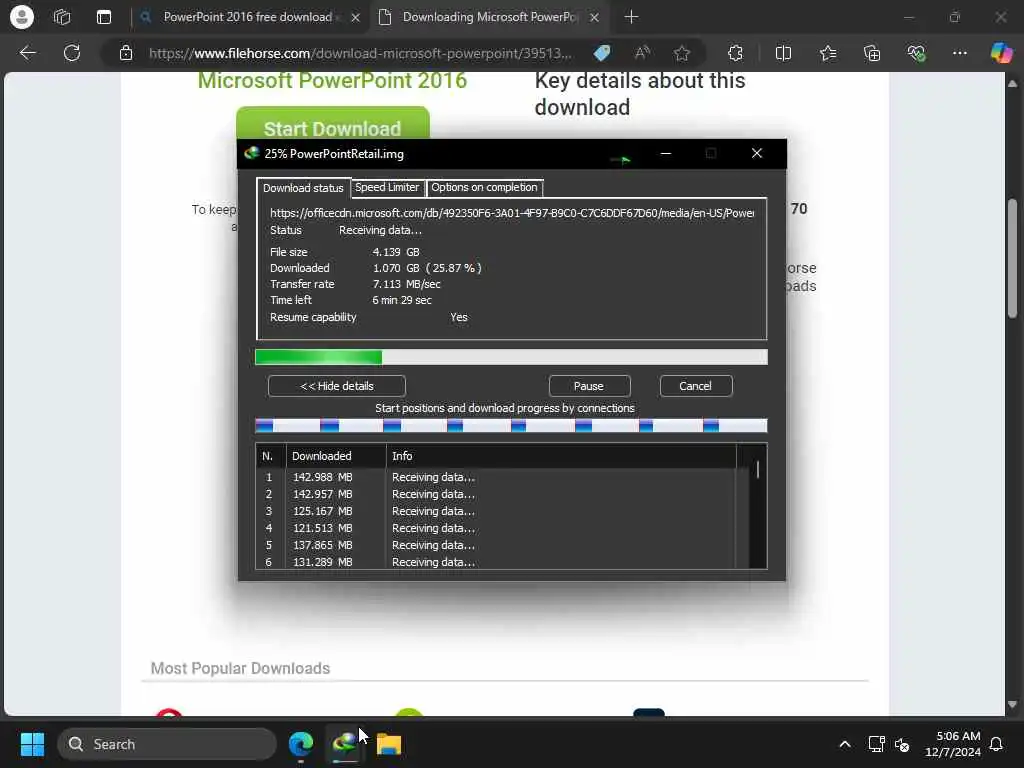This screenshot has width=1024, height=768.
Task: Click the IDM title bar globe icon
Action: (251, 153)
